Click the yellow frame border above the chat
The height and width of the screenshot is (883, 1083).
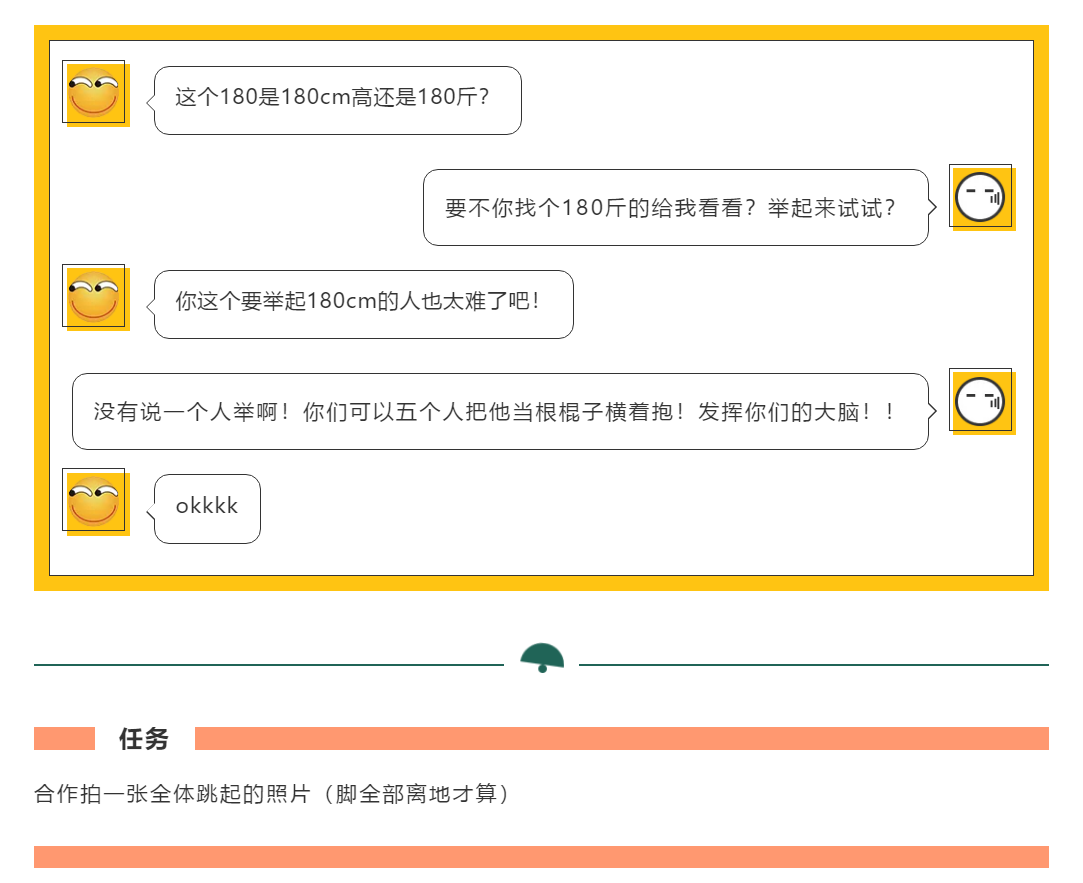coord(542,32)
